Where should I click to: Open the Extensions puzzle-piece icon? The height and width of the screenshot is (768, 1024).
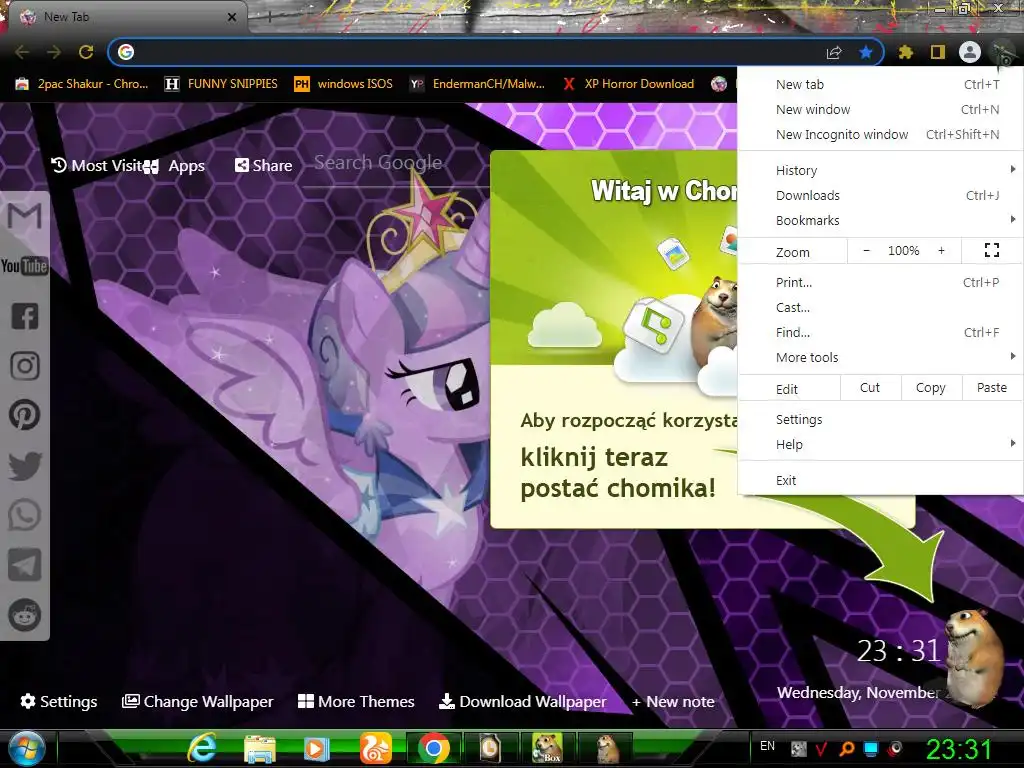tap(905, 52)
